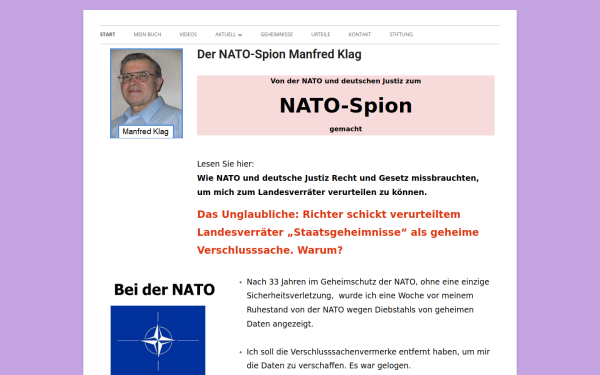The image size is (600, 375).
Task: Click bullet text 'Ich soll die Verschlusssachenvermerke'
Action: click(368, 359)
